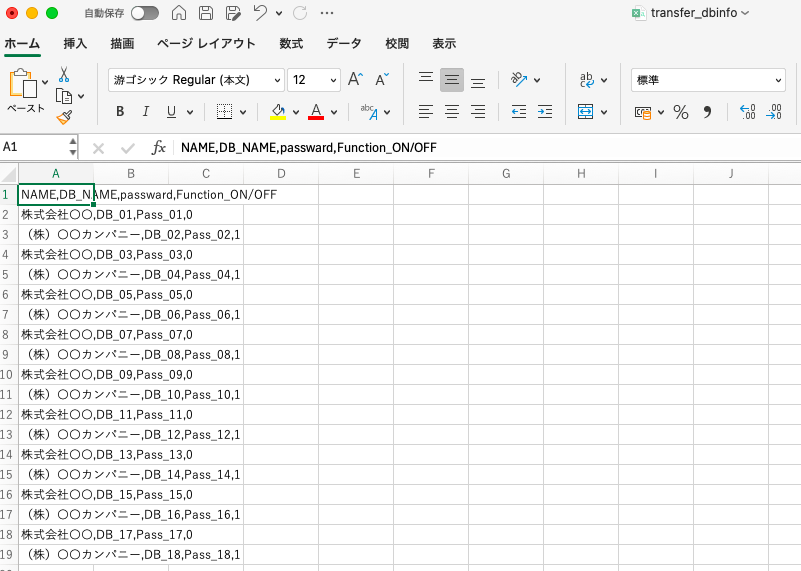The image size is (801, 571).
Task: Click the currency format icon
Action: (643, 112)
